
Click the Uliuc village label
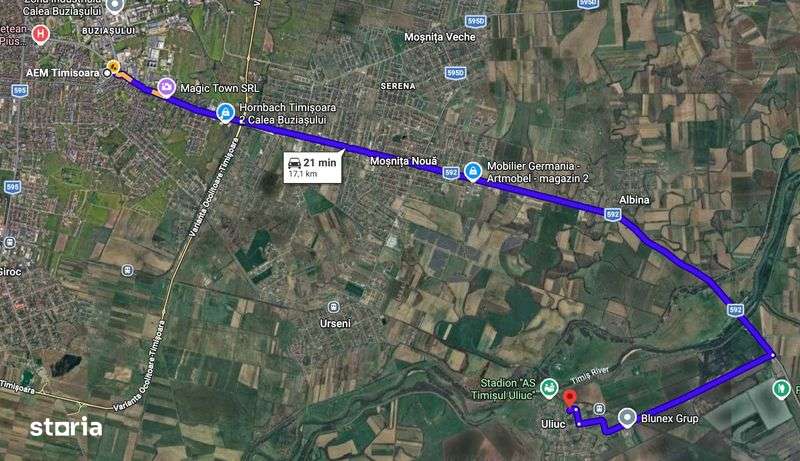(x=553, y=424)
